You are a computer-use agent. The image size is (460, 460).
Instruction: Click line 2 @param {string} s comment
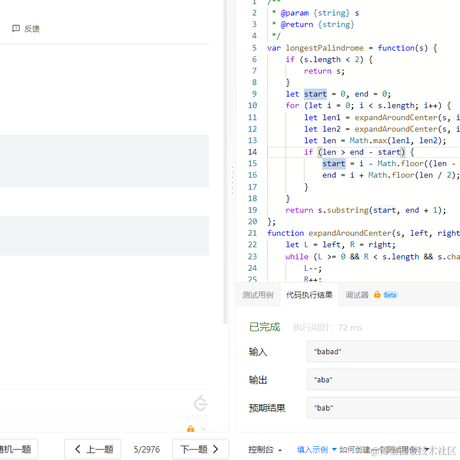[x=316, y=13]
